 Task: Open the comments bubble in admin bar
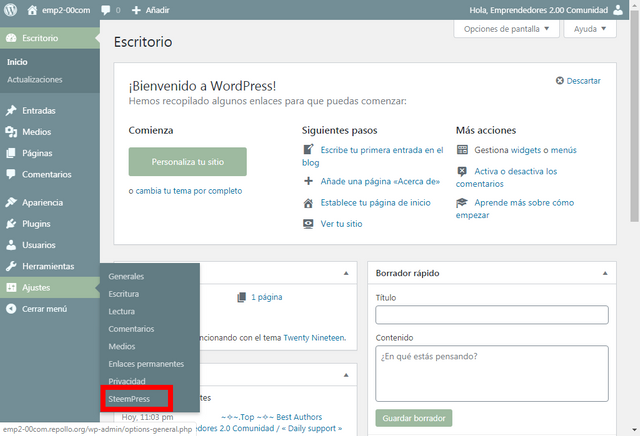pos(106,10)
